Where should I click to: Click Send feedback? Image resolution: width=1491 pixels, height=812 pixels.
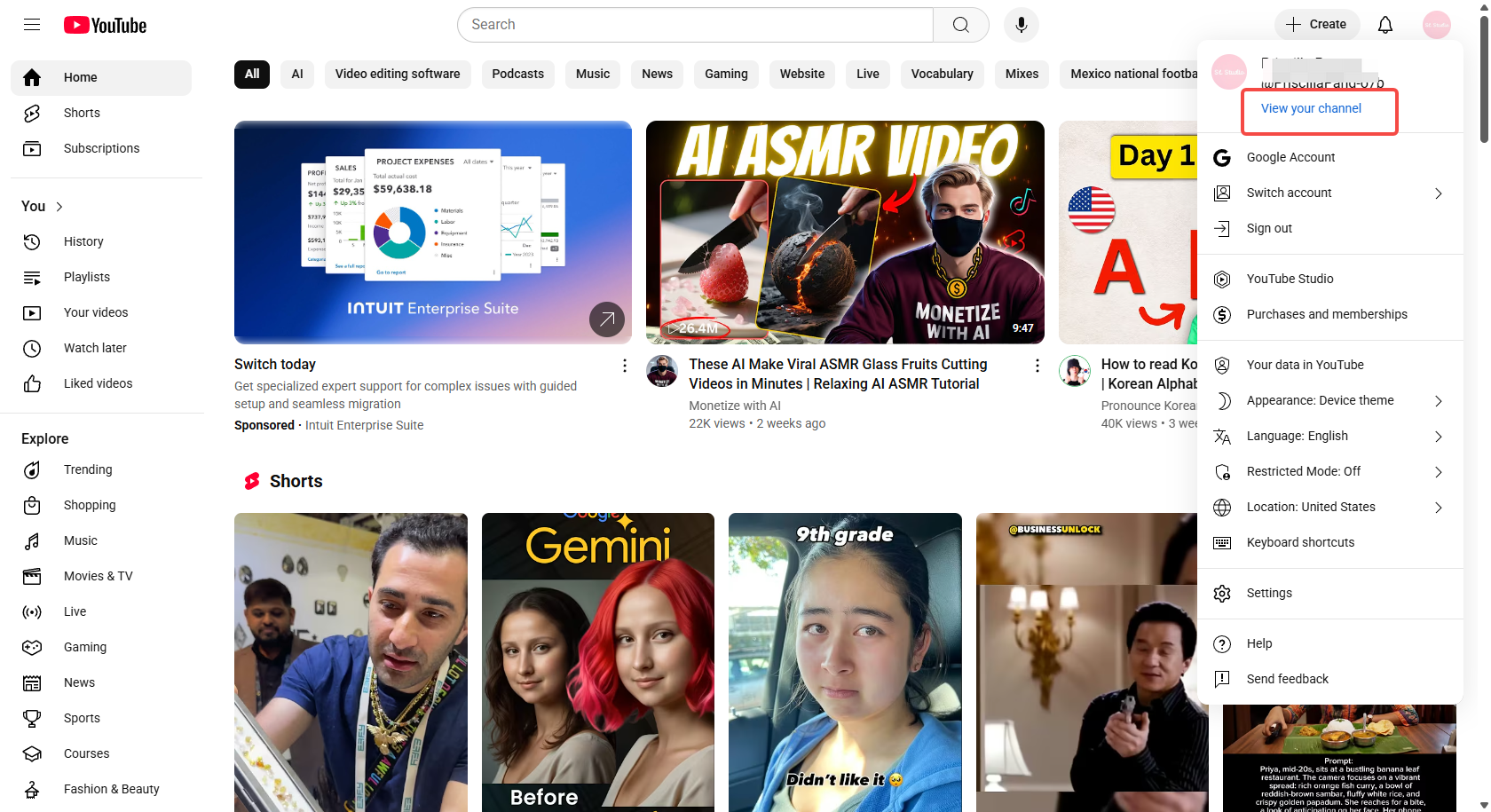pyautogui.click(x=1330, y=679)
